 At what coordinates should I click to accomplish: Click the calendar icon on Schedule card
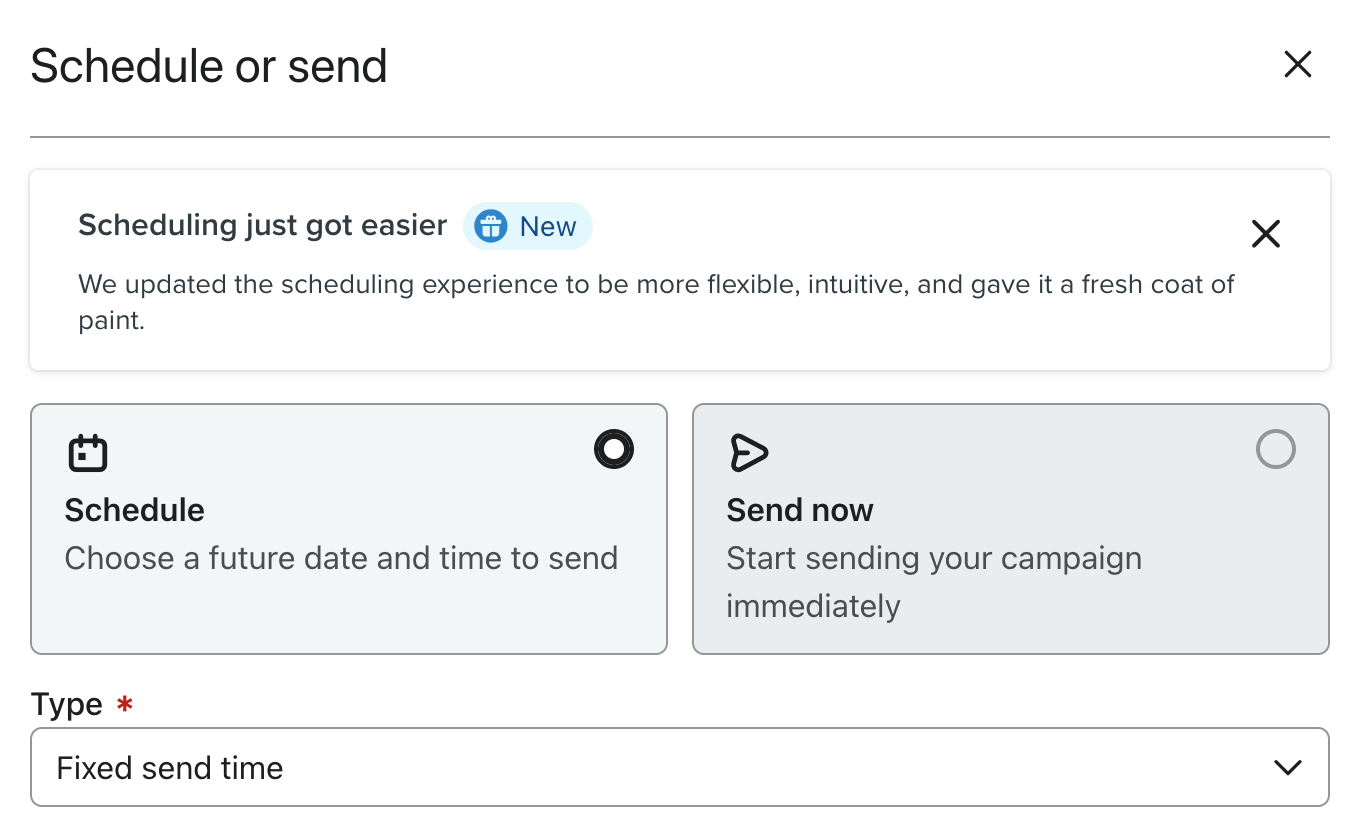click(x=88, y=453)
